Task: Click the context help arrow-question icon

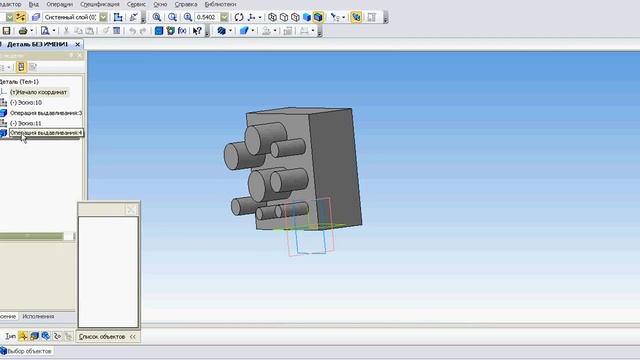Action: coord(197,31)
